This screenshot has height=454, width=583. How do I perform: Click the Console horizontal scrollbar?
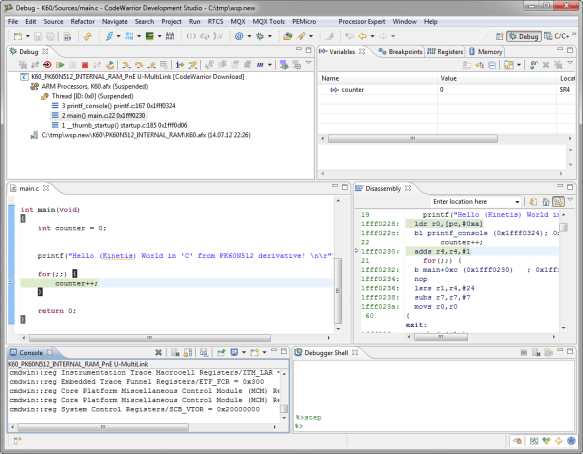point(103,427)
